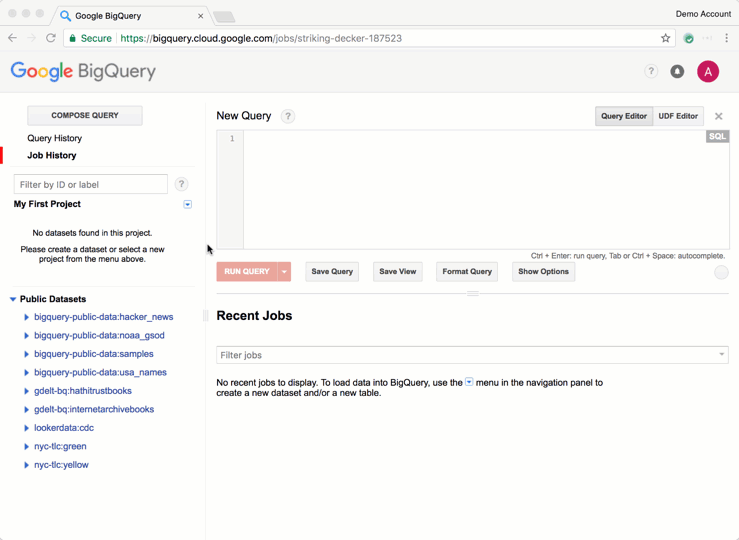Screen dimensions: 739x540
Task: Click the help icon beside the filter field
Action: click(x=181, y=184)
